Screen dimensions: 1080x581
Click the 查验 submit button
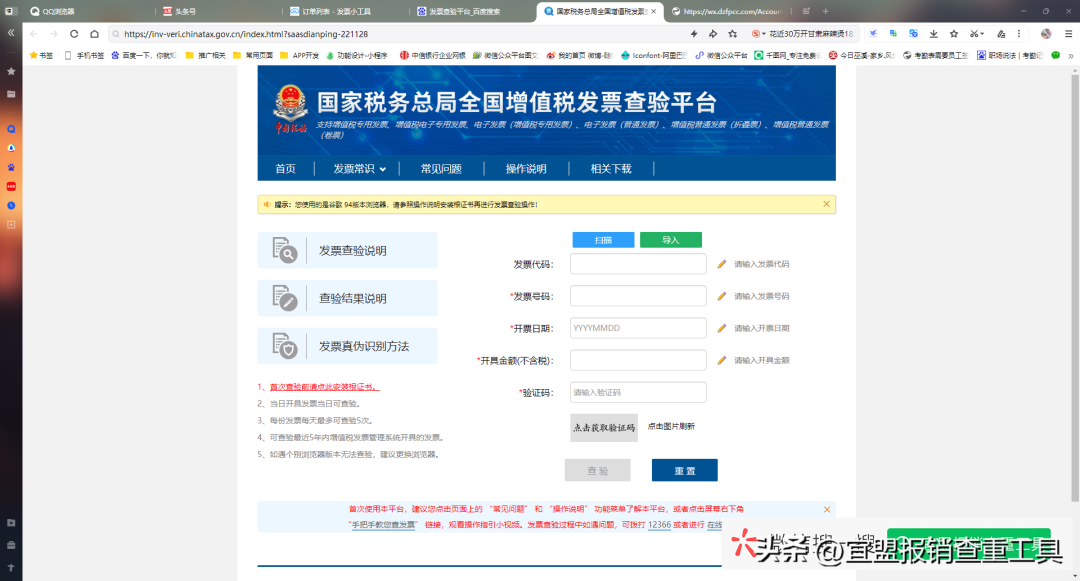tap(597, 470)
